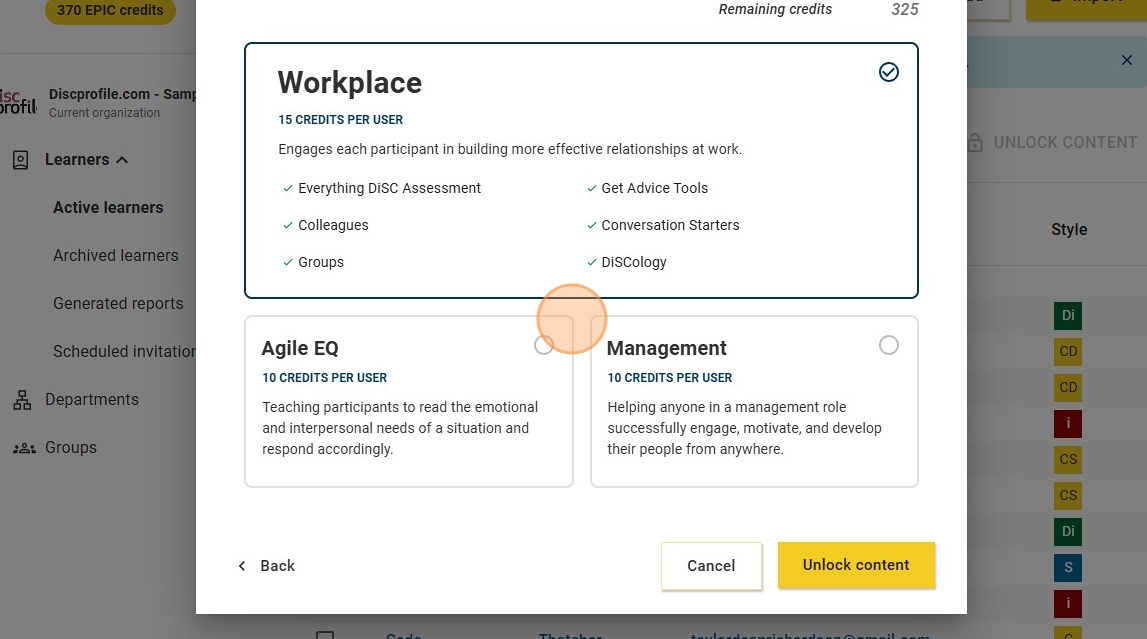
Task: Open Archived learners page
Action: click(116, 255)
